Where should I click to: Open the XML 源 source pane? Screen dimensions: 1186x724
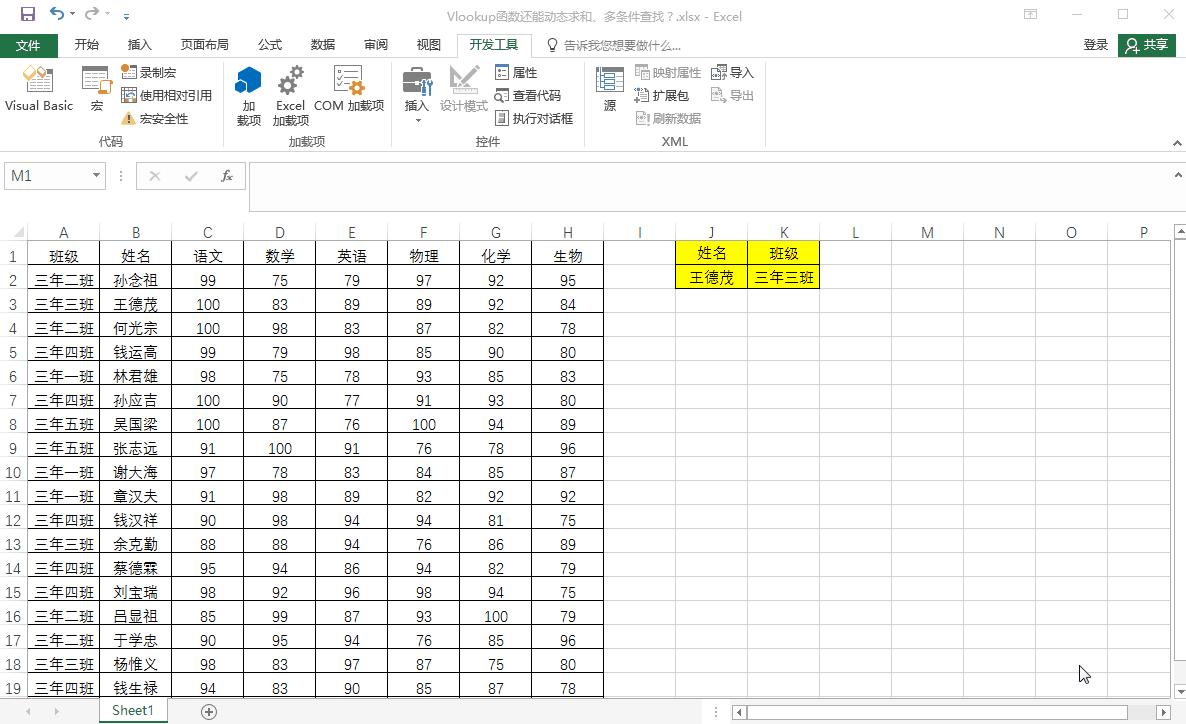pyautogui.click(x=608, y=90)
